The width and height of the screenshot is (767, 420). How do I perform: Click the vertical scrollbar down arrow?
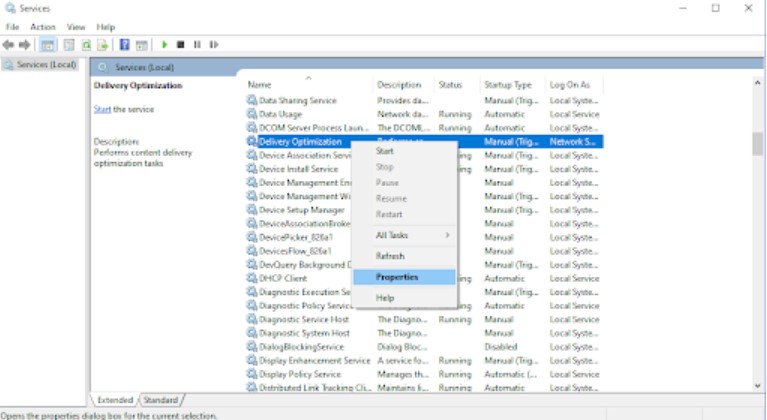758,386
